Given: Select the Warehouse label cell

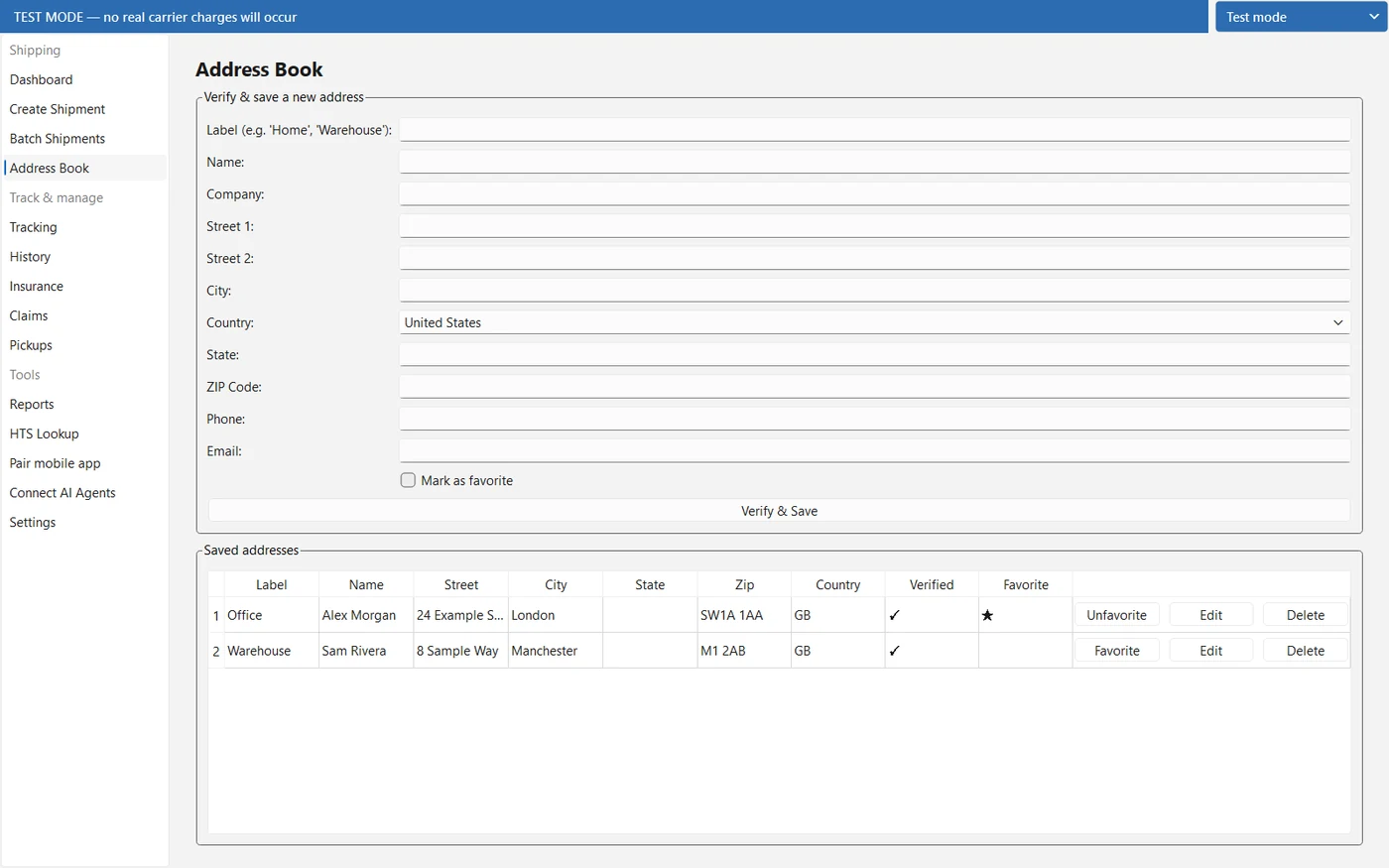Looking at the screenshot, I should click(272, 651).
